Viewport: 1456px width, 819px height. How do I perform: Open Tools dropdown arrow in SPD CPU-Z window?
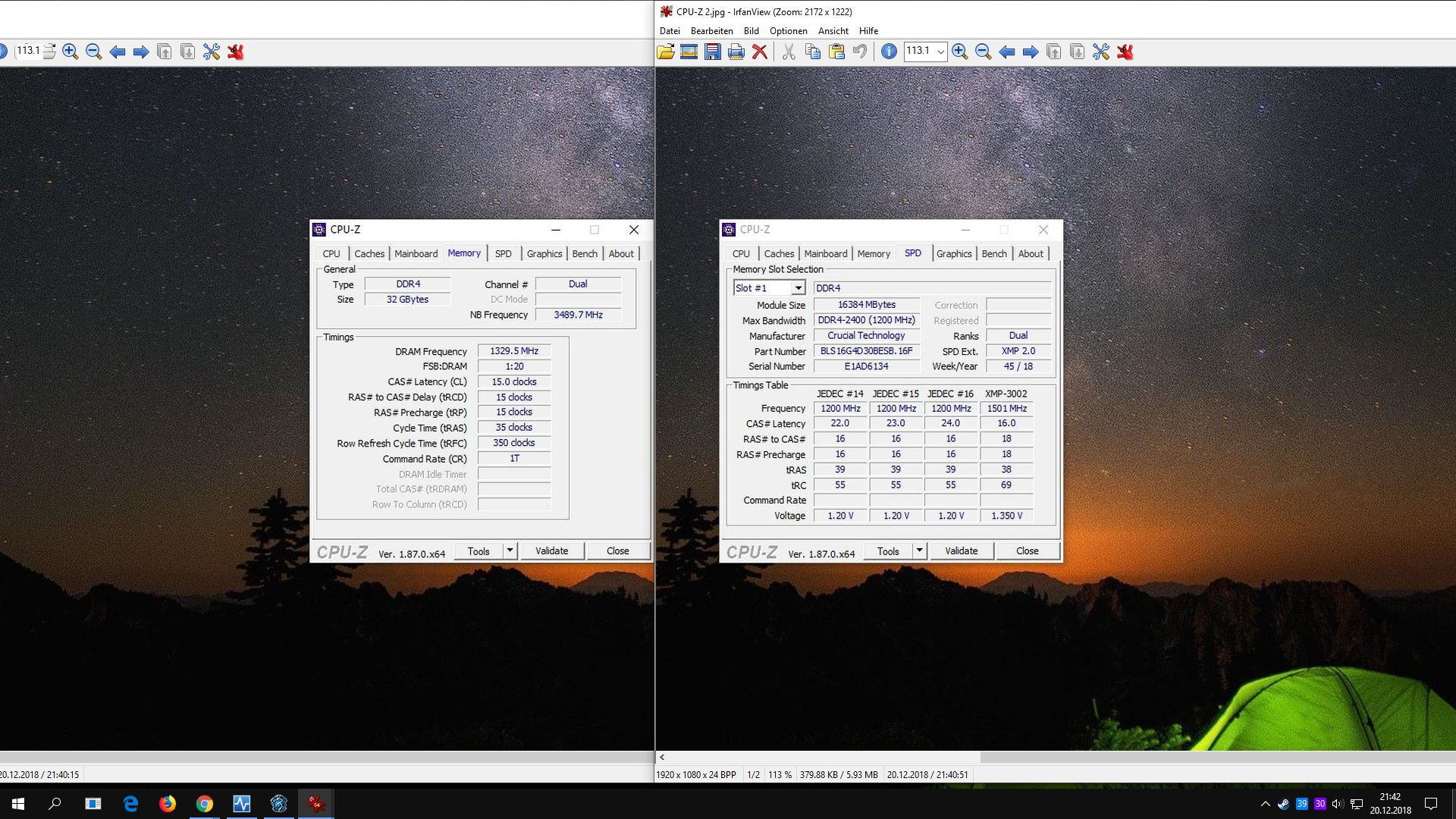(x=919, y=551)
